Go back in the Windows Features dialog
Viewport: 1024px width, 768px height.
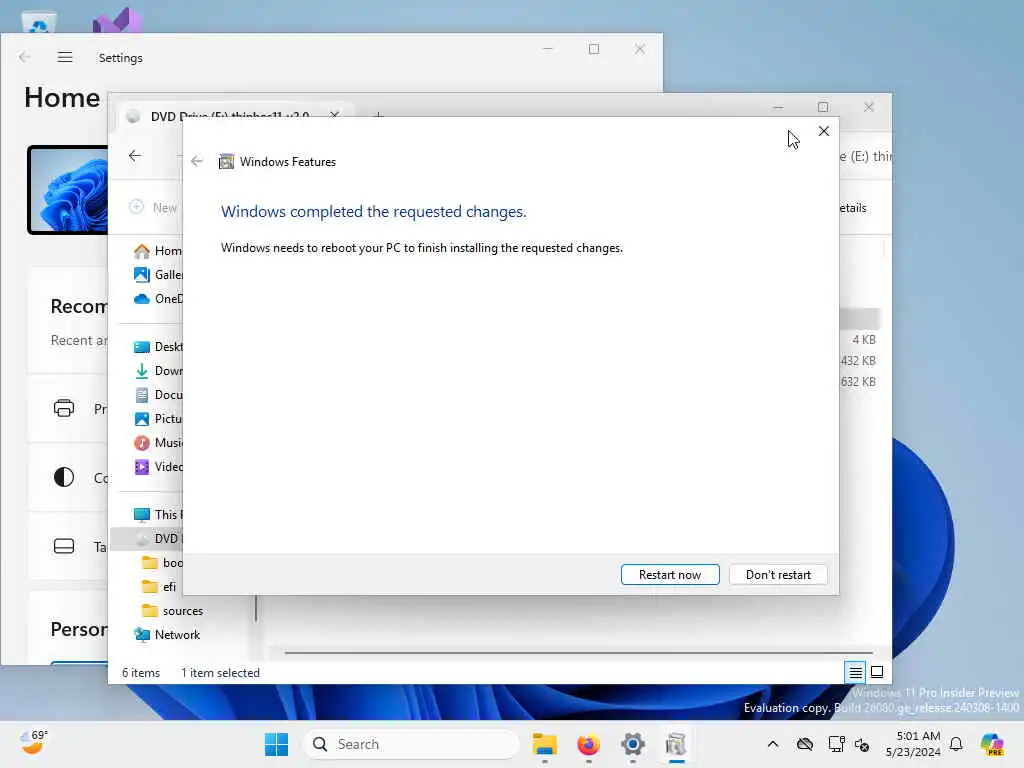tap(197, 161)
